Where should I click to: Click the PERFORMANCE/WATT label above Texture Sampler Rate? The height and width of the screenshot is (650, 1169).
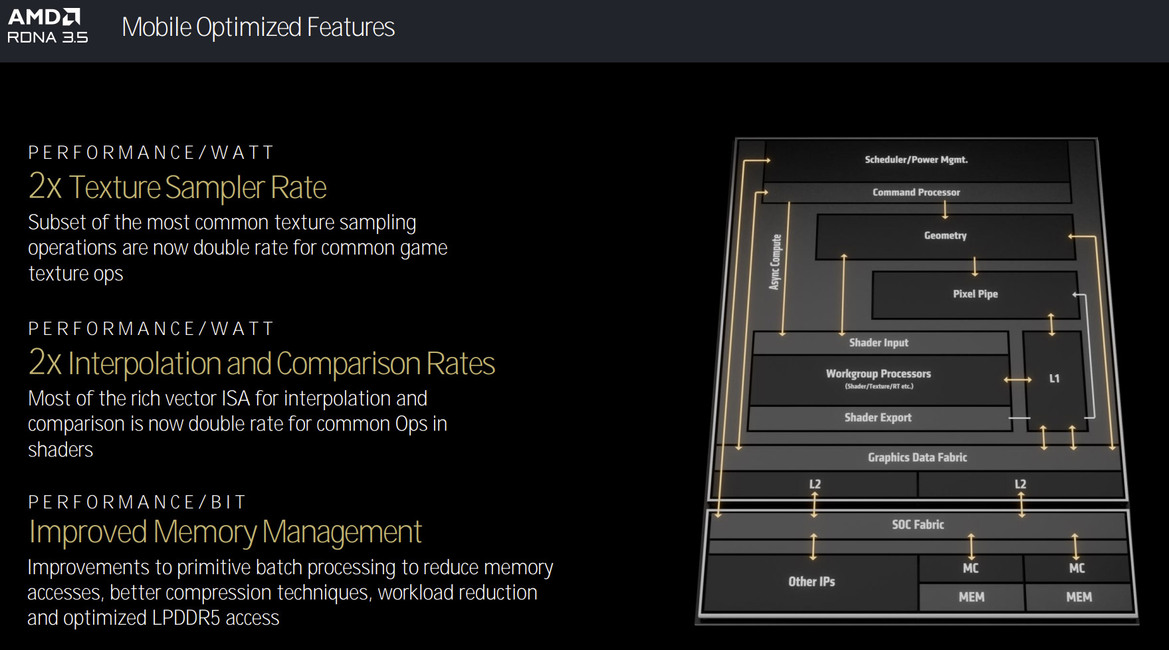151,153
